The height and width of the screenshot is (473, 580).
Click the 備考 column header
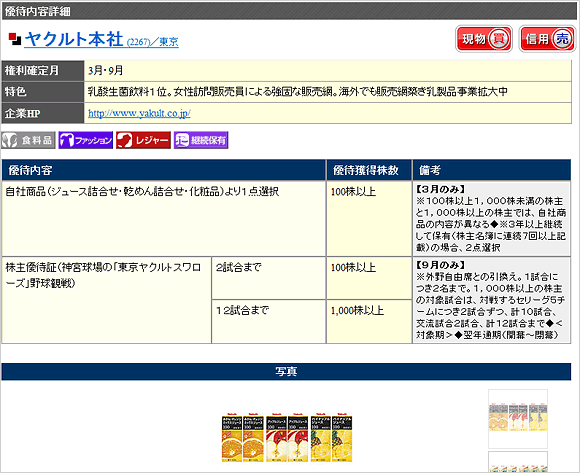point(492,170)
